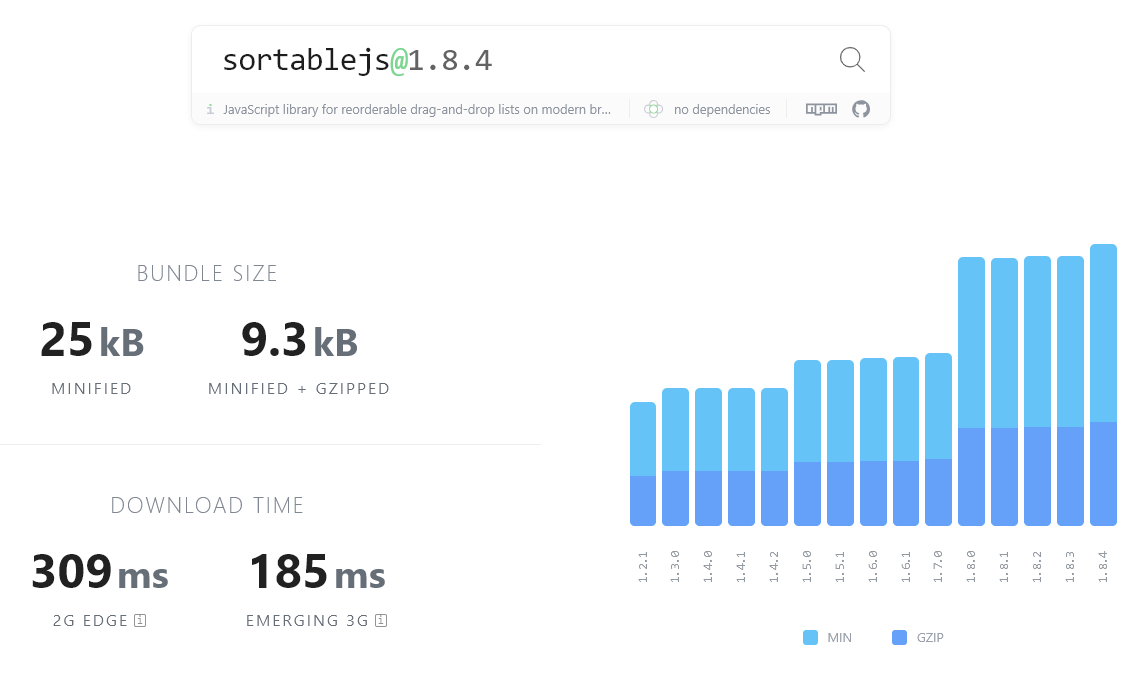Select the 1.8.1 version bar
Viewport: 1136px width, 688px height.
pos(1004,392)
